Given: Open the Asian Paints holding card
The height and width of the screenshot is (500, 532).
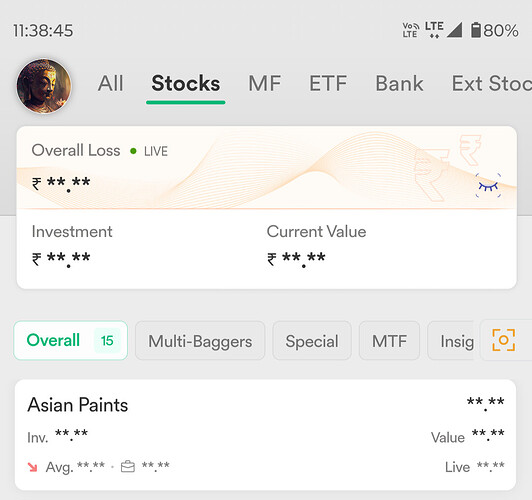Looking at the screenshot, I should coord(265,435).
